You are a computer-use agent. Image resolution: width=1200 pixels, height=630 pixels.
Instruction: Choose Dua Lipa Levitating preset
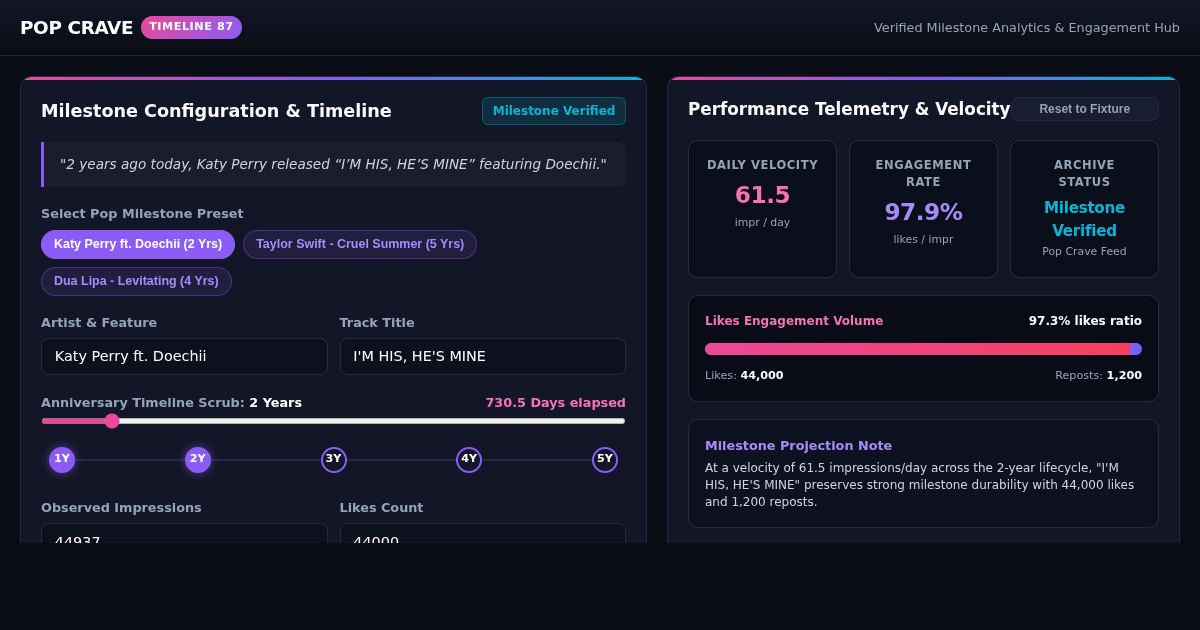[136, 281]
